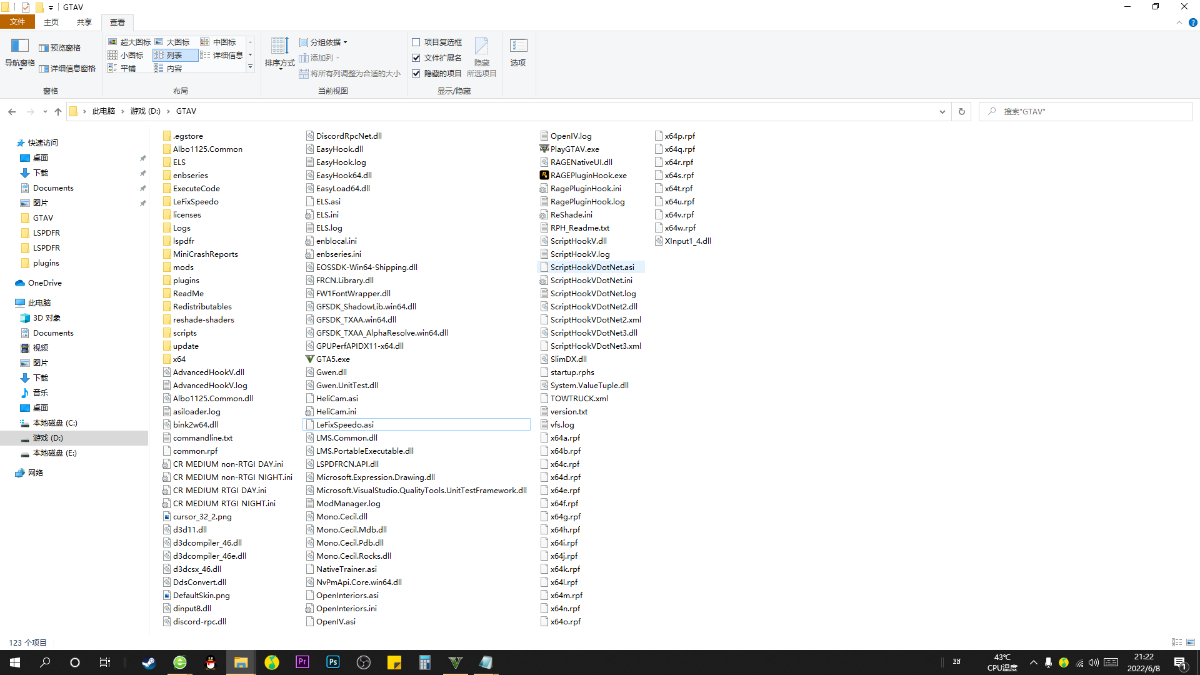Toggle the 预览窗格 preview pane

(60, 47)
